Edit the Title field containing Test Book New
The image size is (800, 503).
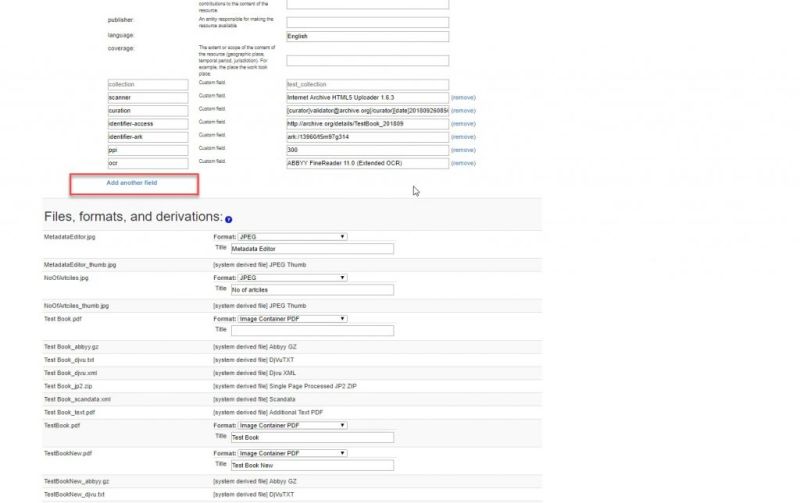pyautogui.click(x=312, y=465)
